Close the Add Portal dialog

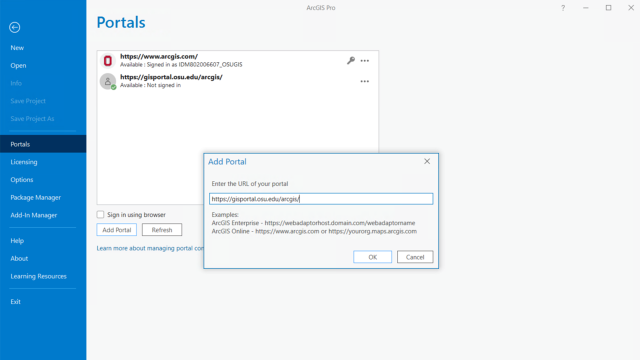427,161
